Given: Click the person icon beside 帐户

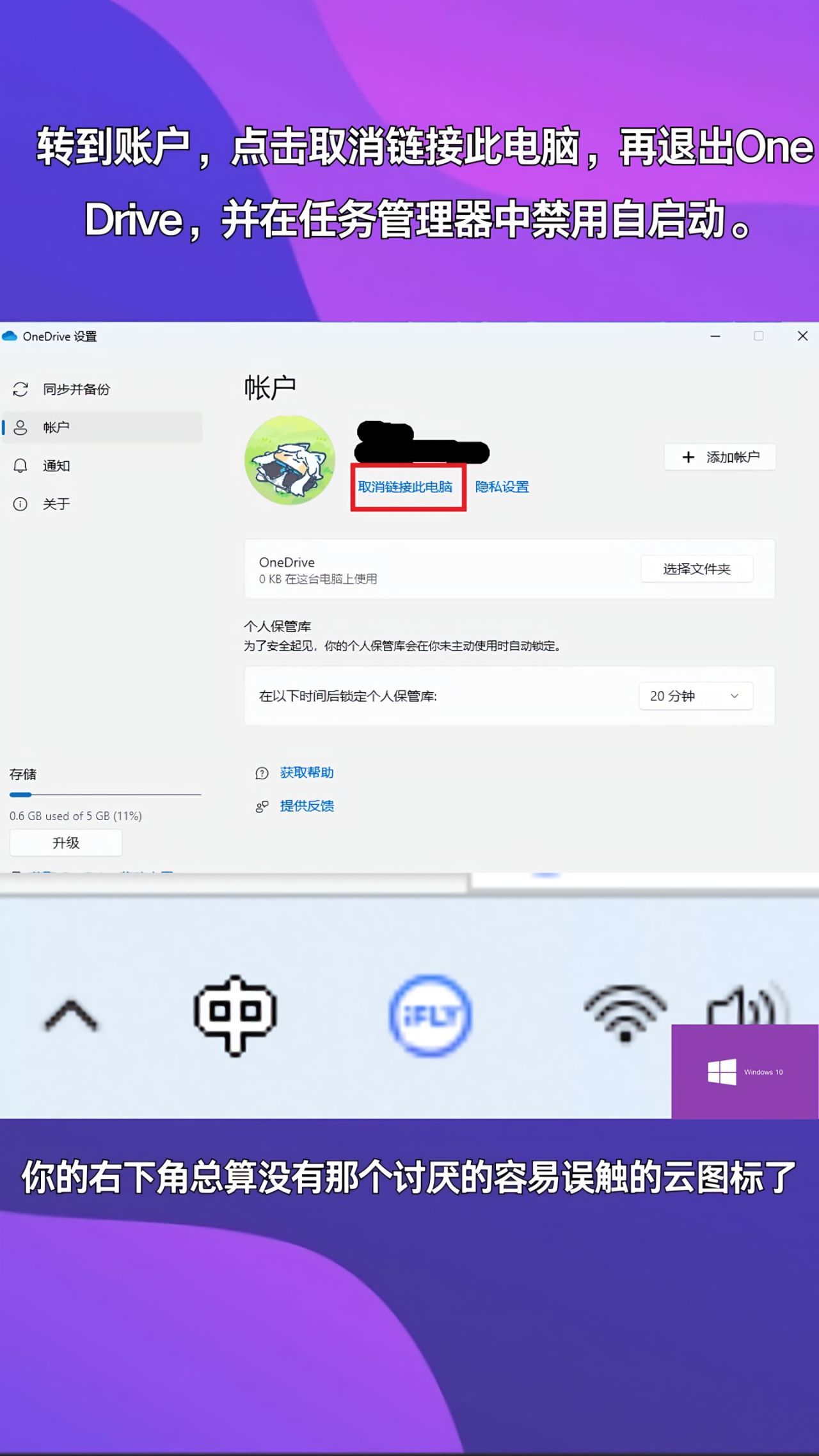Looking at the screenshot, I should coord(20,427).
